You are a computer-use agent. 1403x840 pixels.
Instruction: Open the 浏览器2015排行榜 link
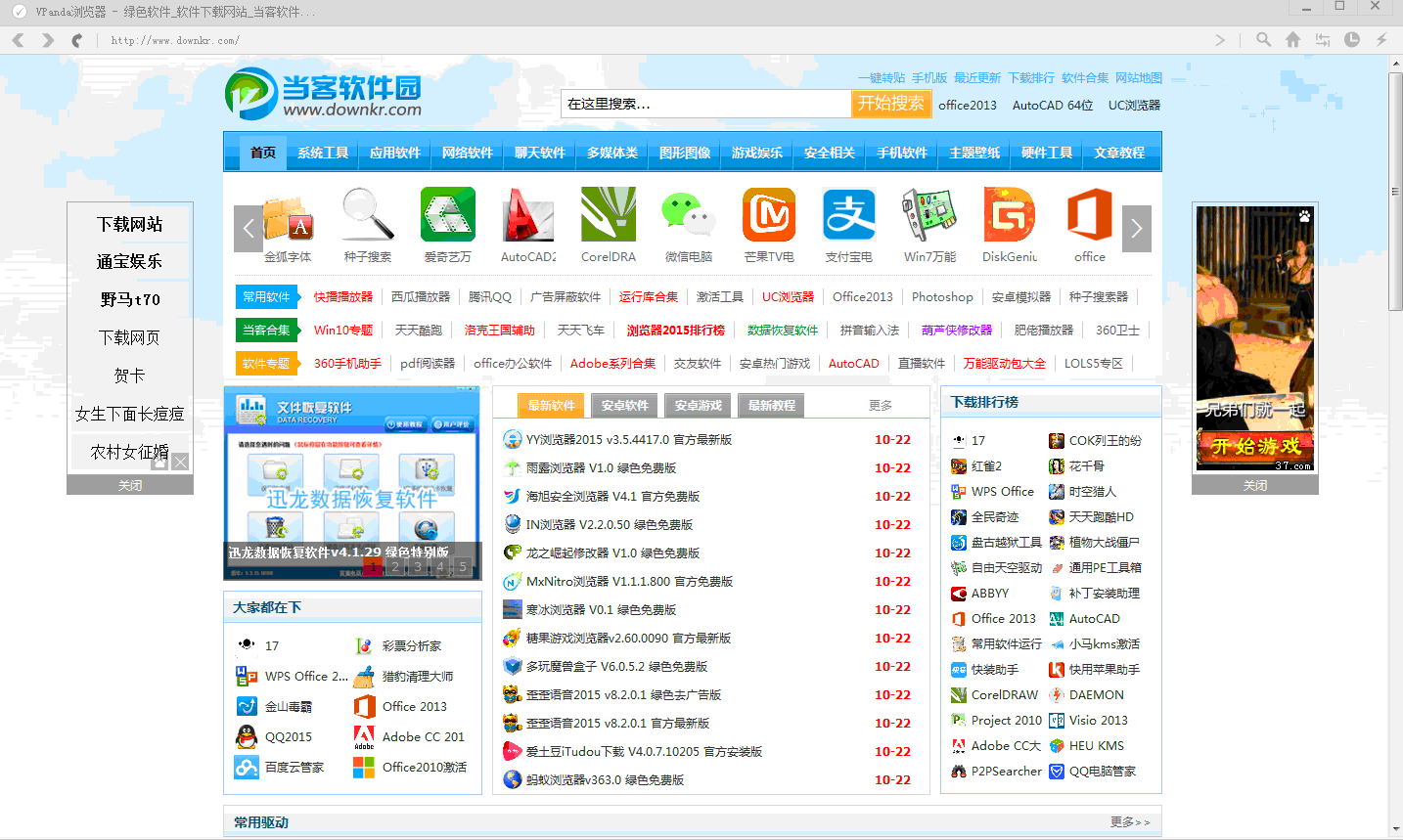pyautogui.click(x=676, y=330)
